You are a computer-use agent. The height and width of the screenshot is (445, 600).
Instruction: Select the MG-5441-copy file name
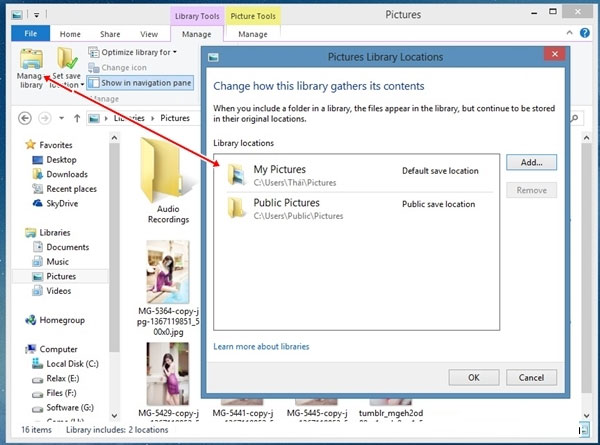[243, 413]
